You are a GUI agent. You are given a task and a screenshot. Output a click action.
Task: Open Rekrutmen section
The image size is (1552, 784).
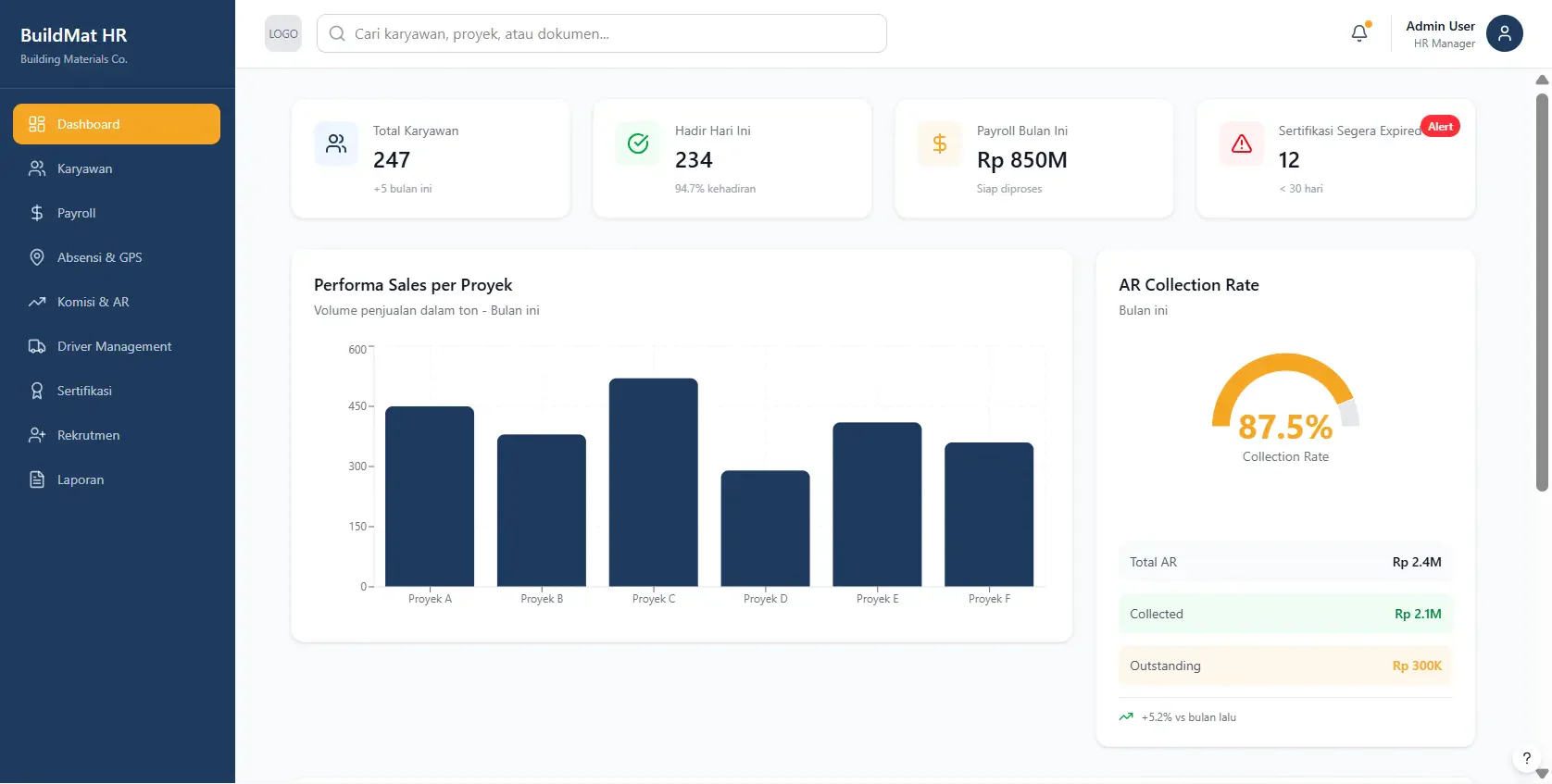tap(117, 435)
